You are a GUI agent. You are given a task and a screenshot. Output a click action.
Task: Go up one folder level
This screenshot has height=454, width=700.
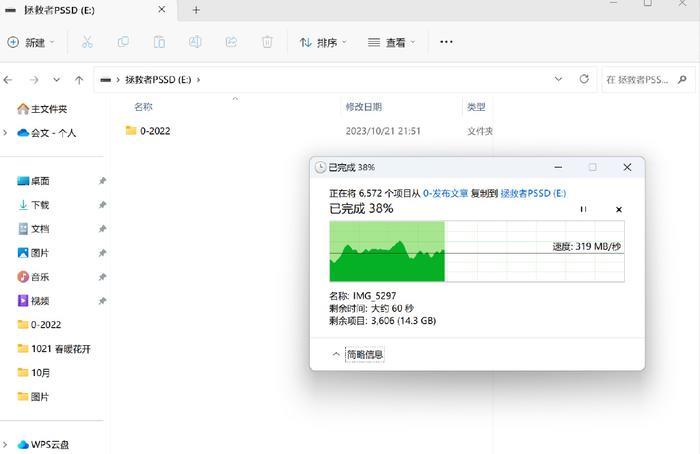(79, 80)
